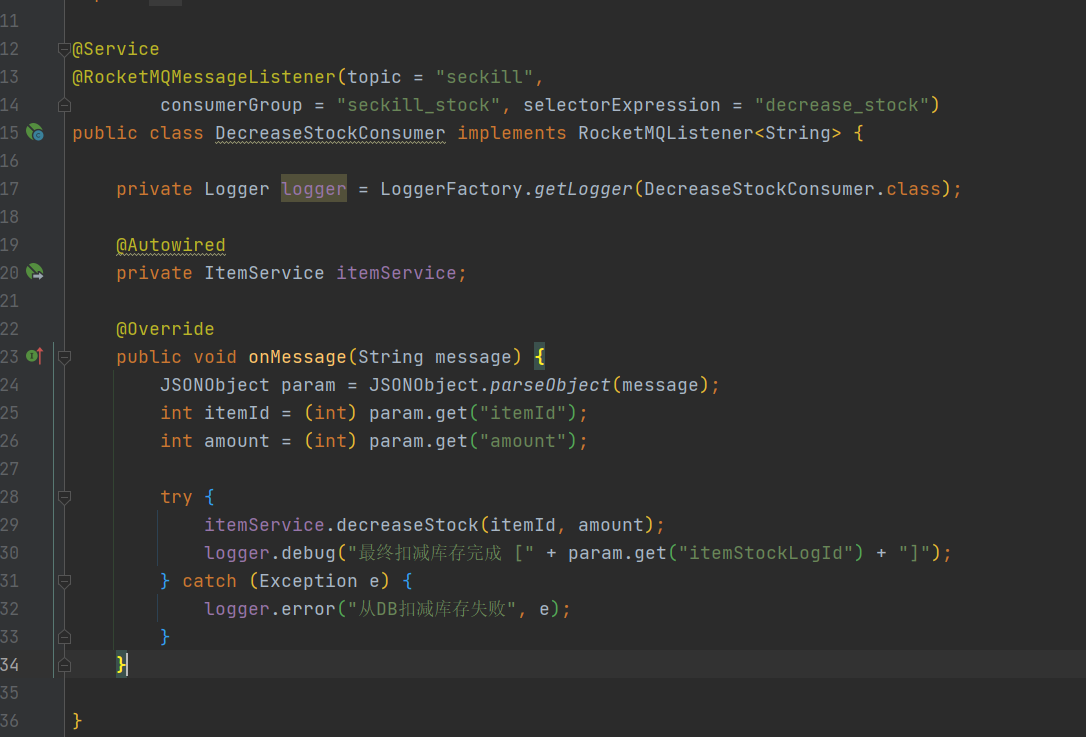
Task: Click the Exception type in the catch clause
Action: (x=308, y=581)
